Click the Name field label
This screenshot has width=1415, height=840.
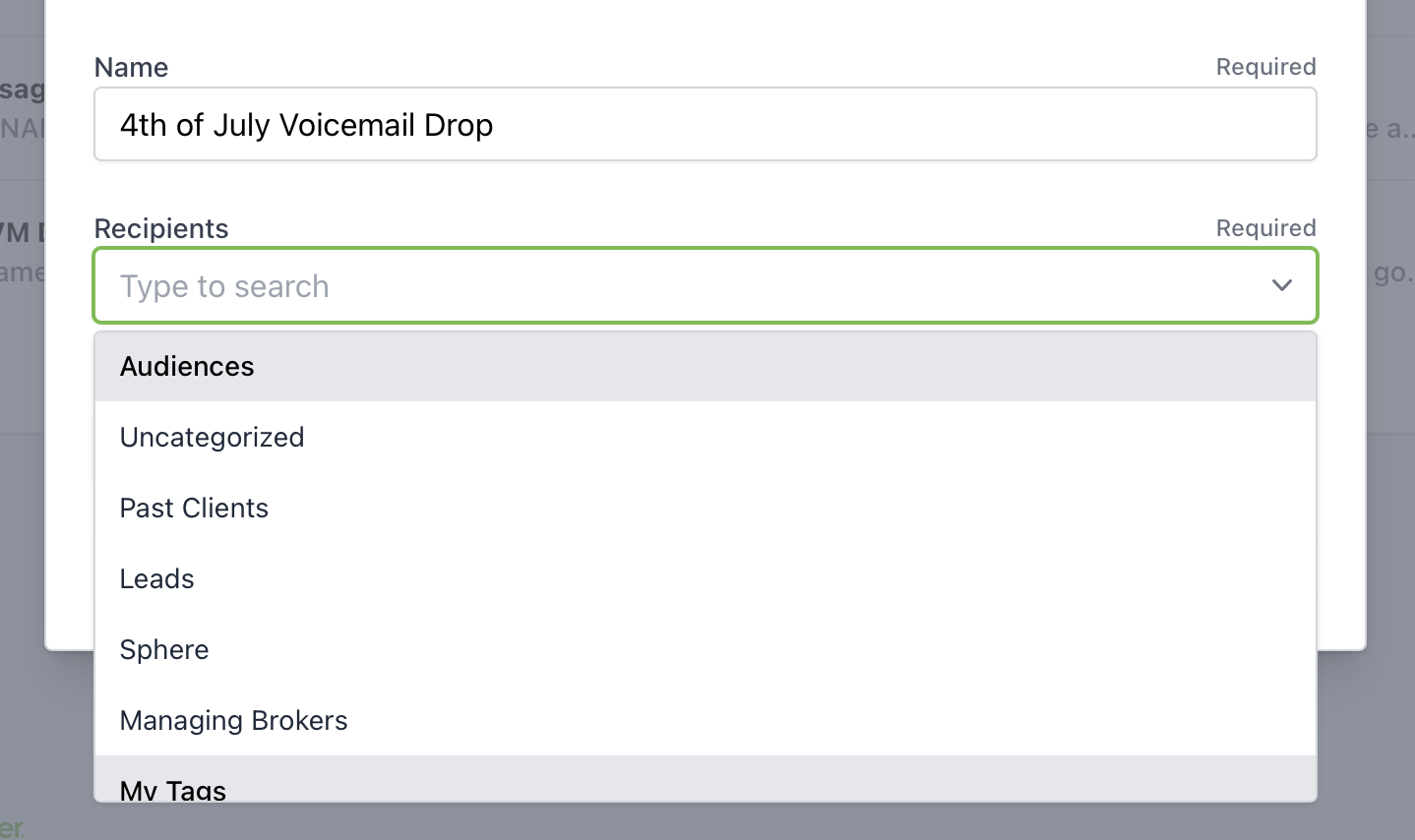coord(131,67)
